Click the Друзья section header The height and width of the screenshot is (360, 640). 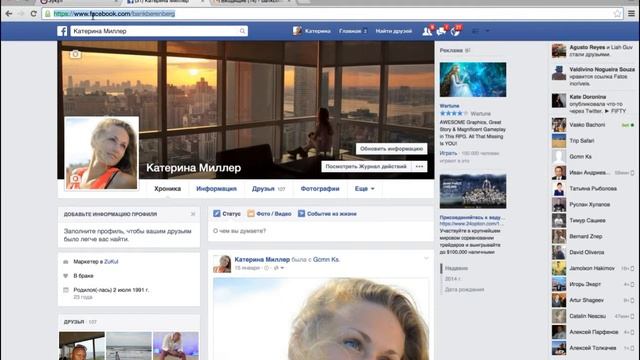pos(74,322)
